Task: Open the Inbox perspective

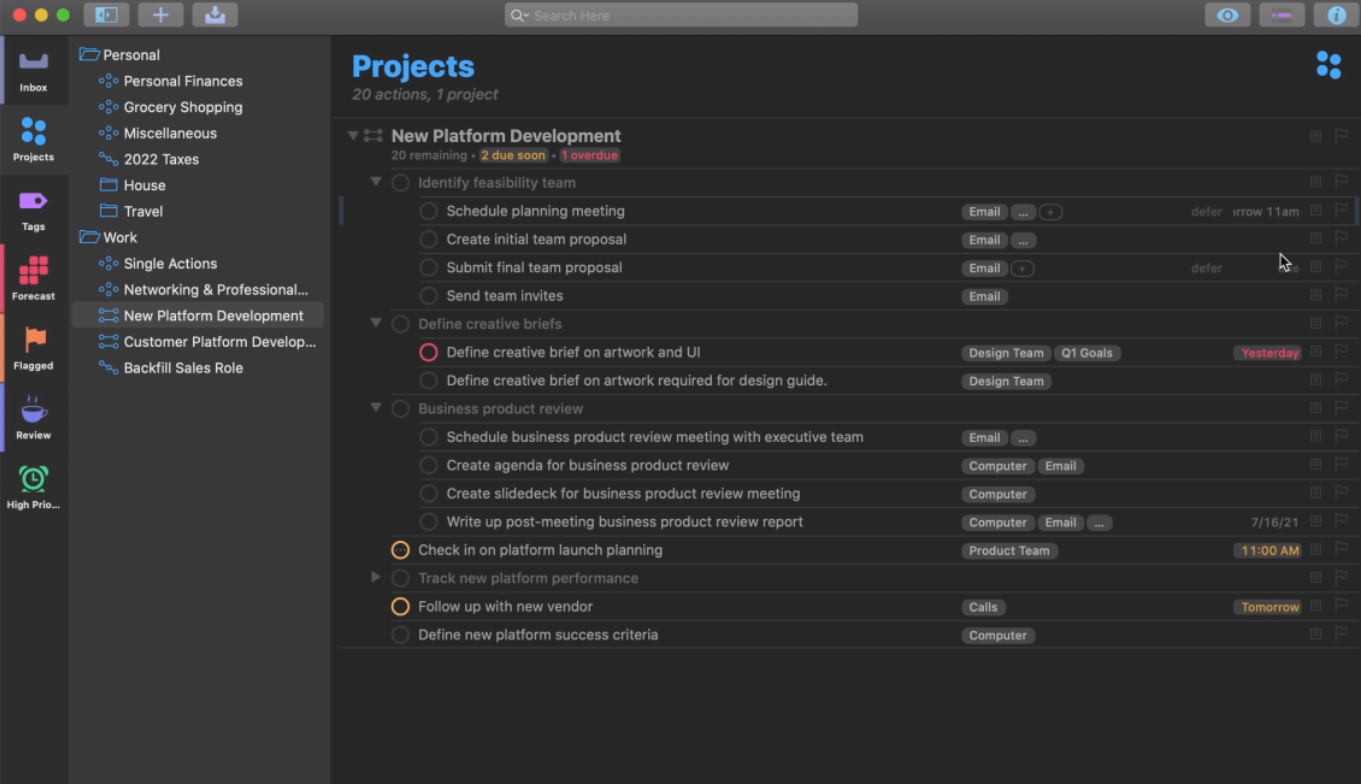Action: pyautogui.click(x=34, y=70)
